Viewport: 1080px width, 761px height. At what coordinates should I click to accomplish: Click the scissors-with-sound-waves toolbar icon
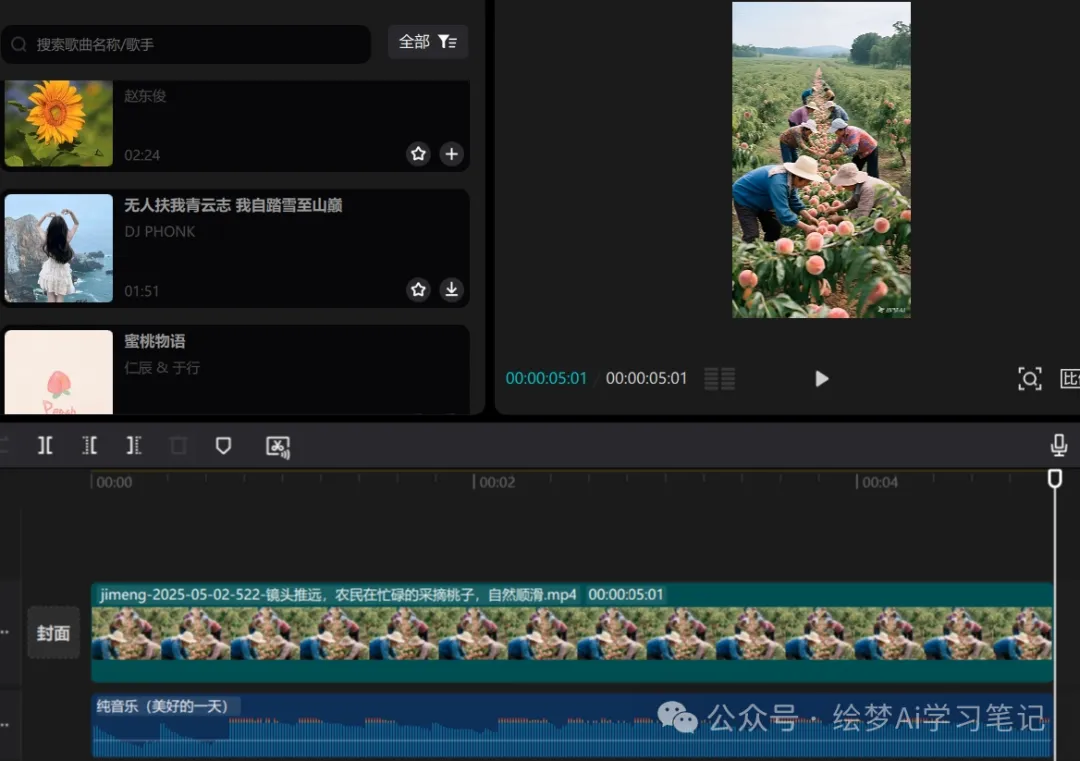pyautogui.click(x=278, y=446)
